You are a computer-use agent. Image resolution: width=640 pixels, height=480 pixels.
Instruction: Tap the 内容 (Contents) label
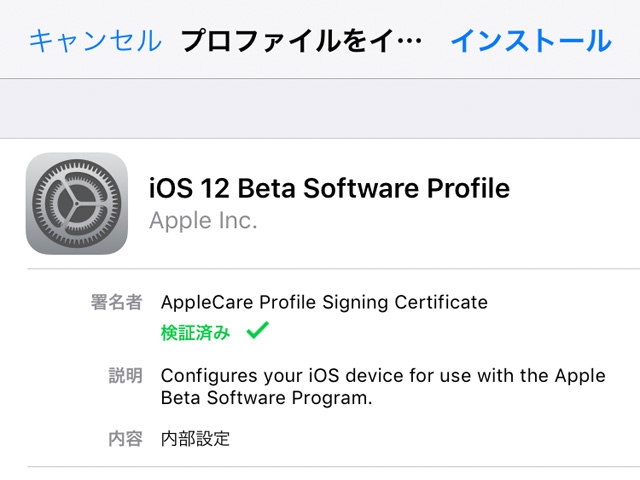pos(125,438)
